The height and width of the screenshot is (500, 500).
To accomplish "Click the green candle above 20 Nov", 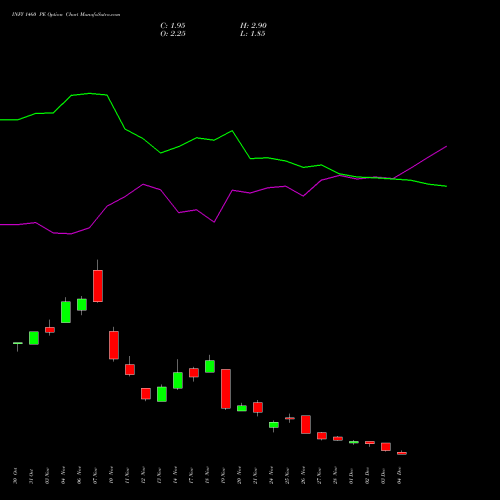I will [x=242, y=408].
